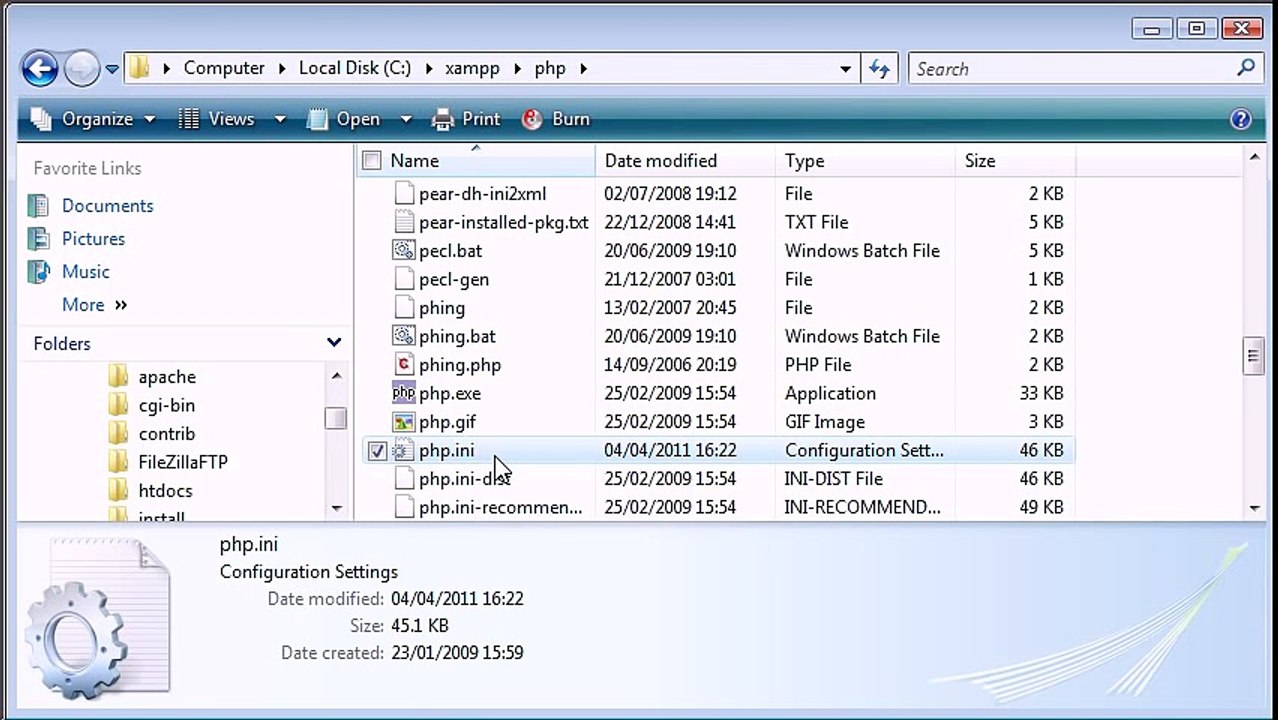Open the recent pages dropdown arrow

coord(111,69)
